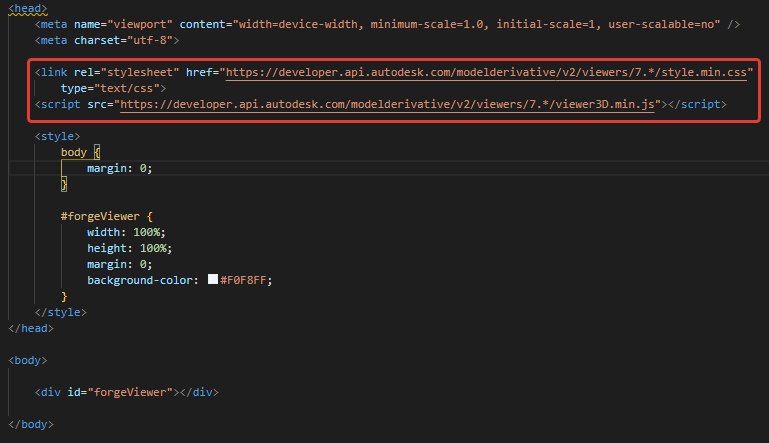Click the closing style tag

tap(61, 312)
